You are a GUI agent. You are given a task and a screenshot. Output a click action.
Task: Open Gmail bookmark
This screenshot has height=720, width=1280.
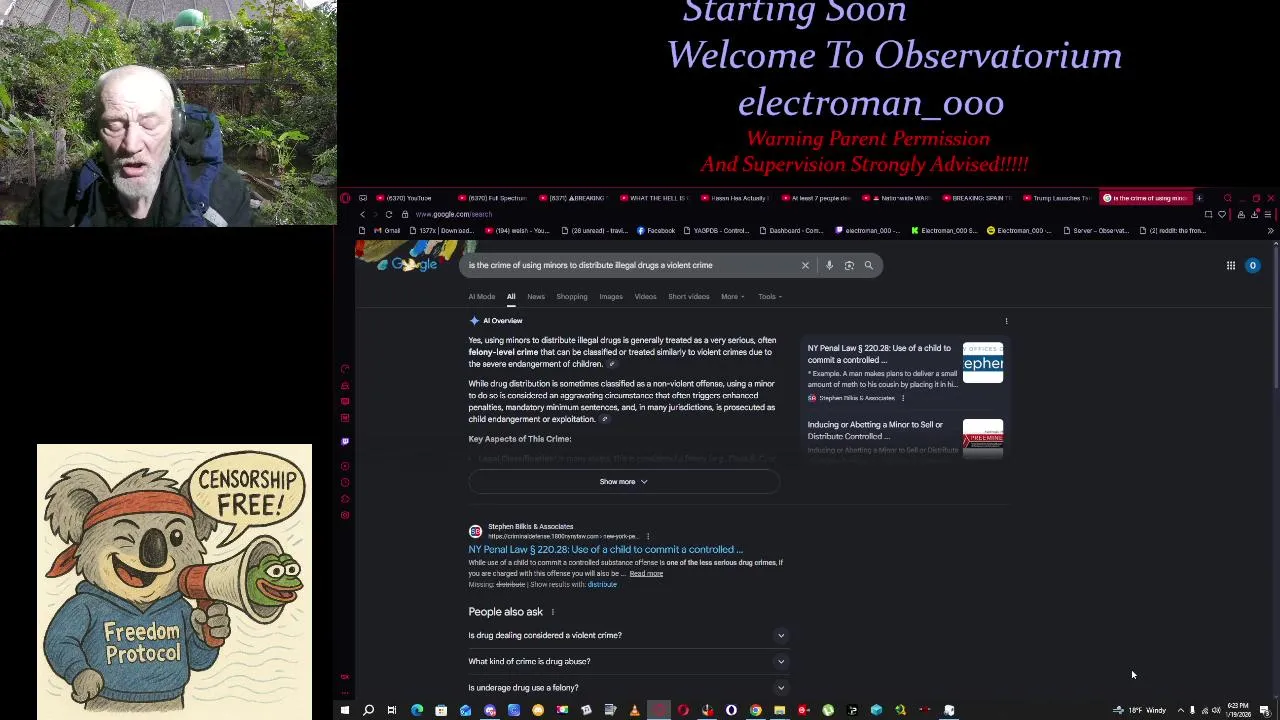(x=386, y=231)
